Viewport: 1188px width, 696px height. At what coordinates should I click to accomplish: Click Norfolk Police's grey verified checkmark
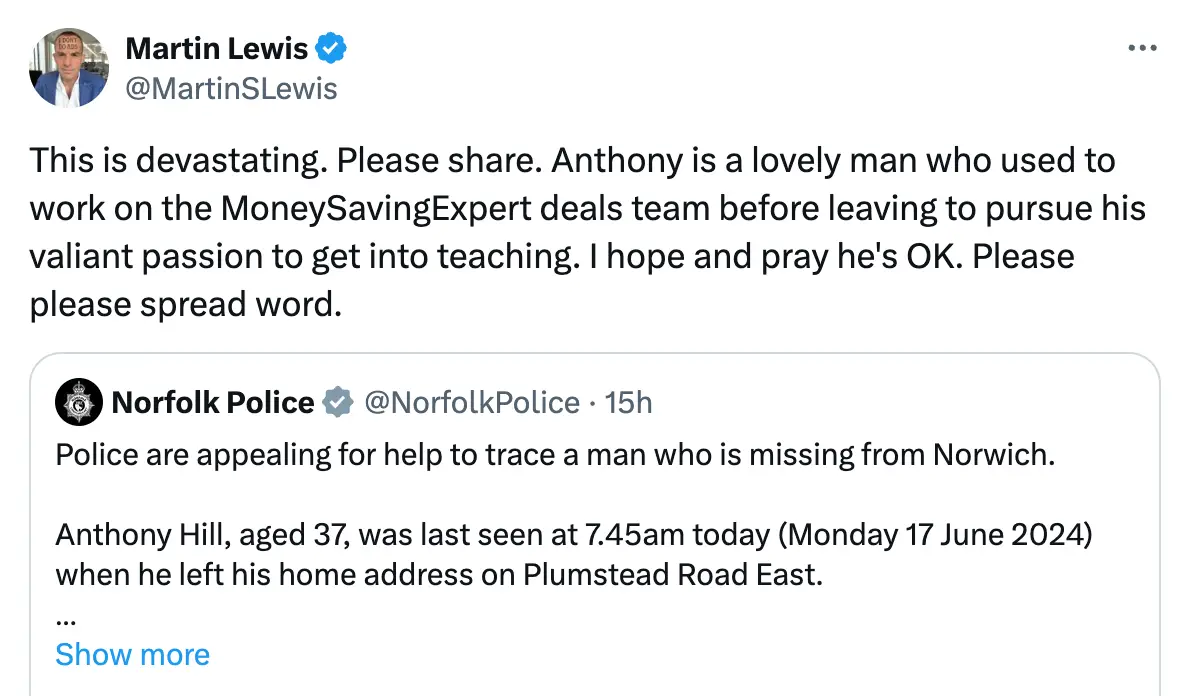(x=339, y=402)
